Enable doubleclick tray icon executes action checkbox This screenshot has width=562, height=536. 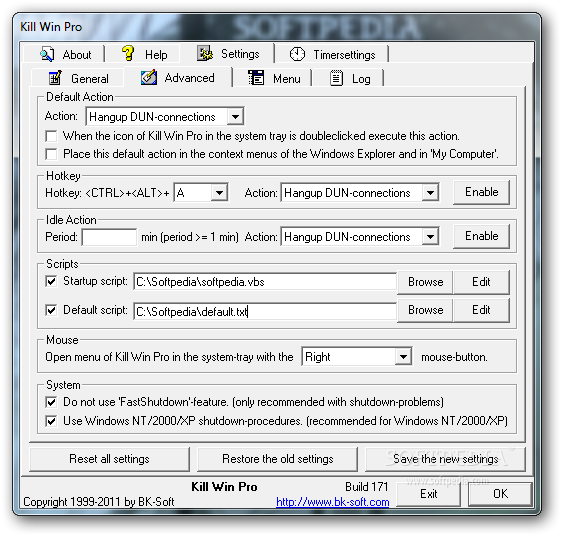[x=51, y=136]
